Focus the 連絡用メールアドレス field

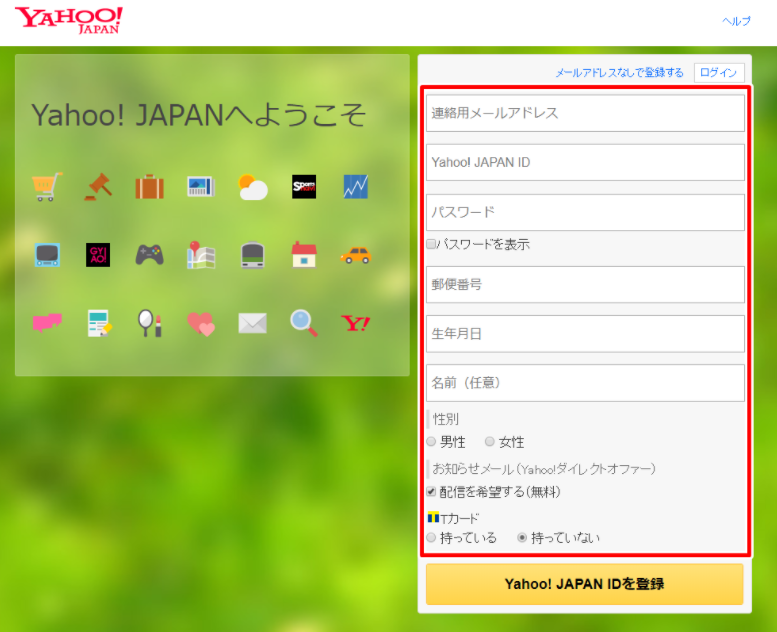(585, 113)
